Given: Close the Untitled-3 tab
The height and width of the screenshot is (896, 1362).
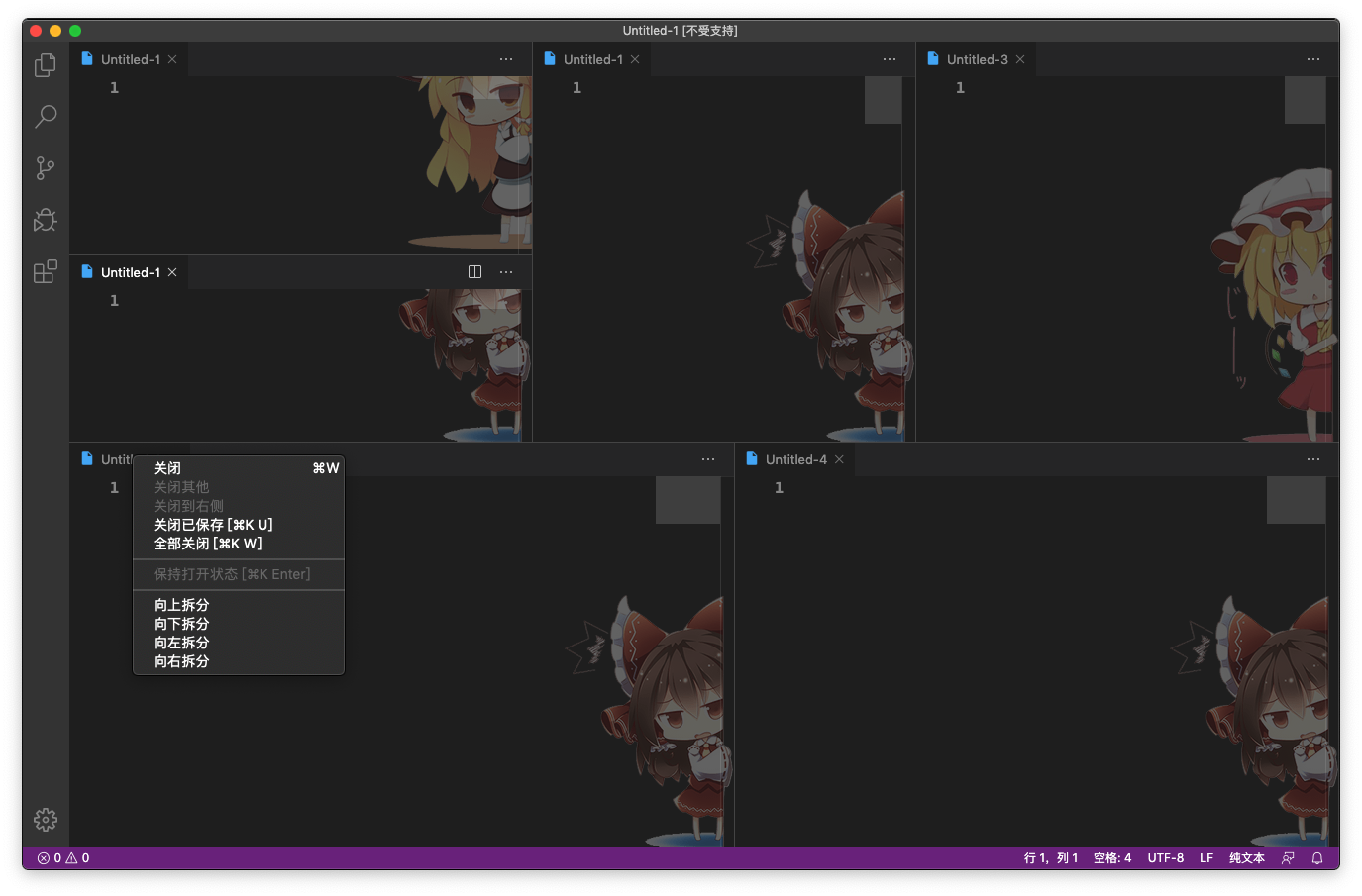Looking at the screenshot, I should pyautogui.click(x=1020, y=59).
